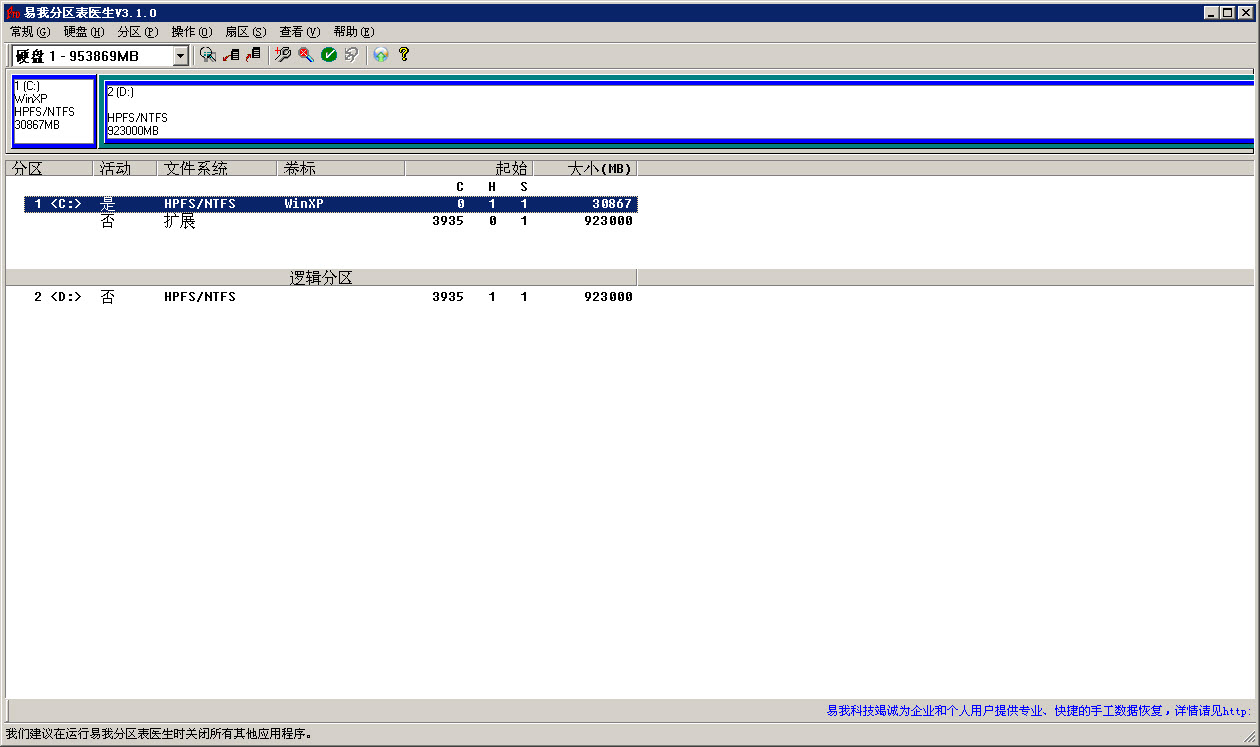The width and height of the screenshot is (1260, 747).
Task: Open the 常规 menu
Action: (x=29, y=32)
